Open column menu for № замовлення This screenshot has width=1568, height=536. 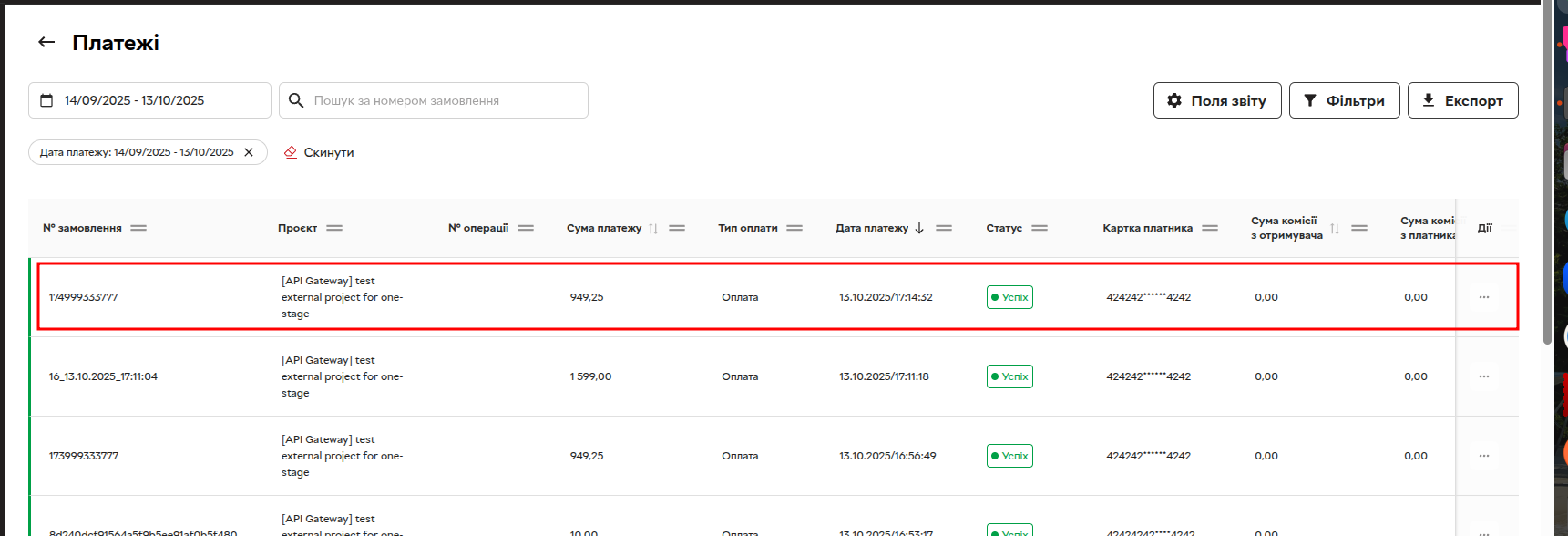138,228
